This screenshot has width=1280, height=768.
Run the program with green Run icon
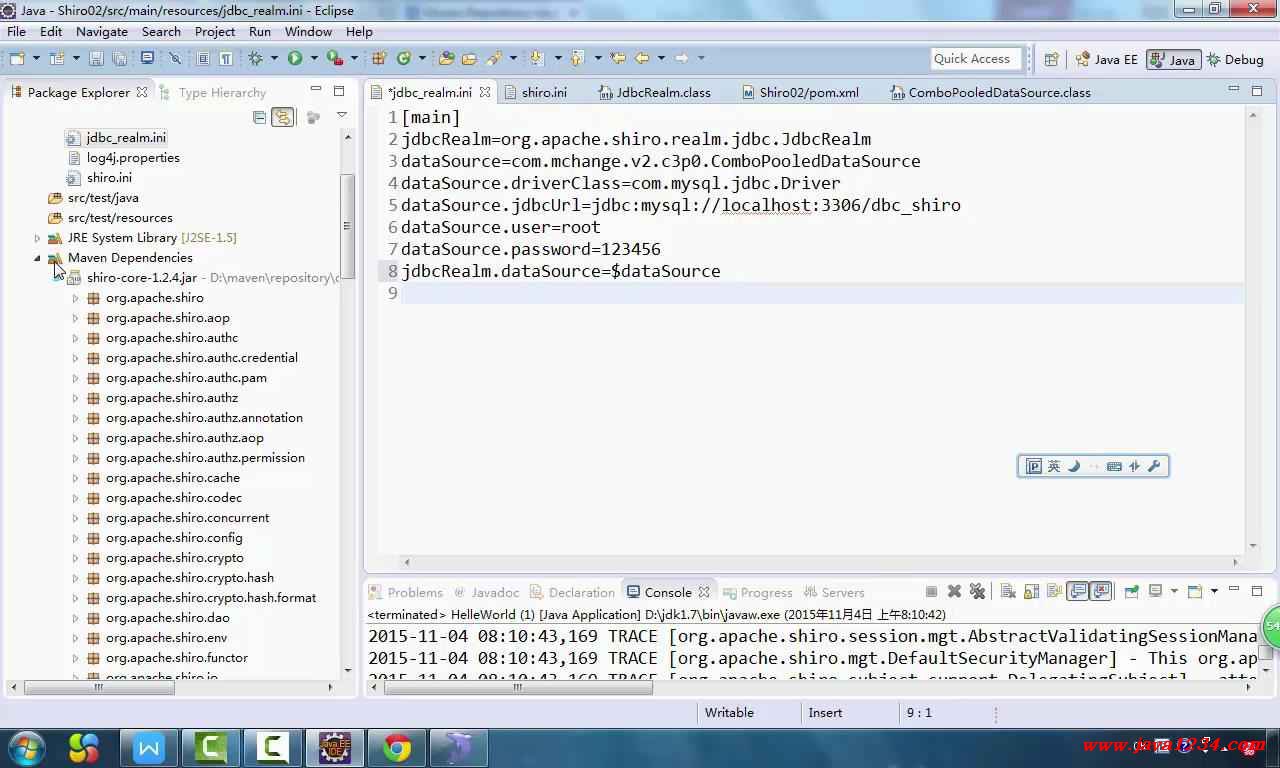pyautogui.click(x=295, y=58)
